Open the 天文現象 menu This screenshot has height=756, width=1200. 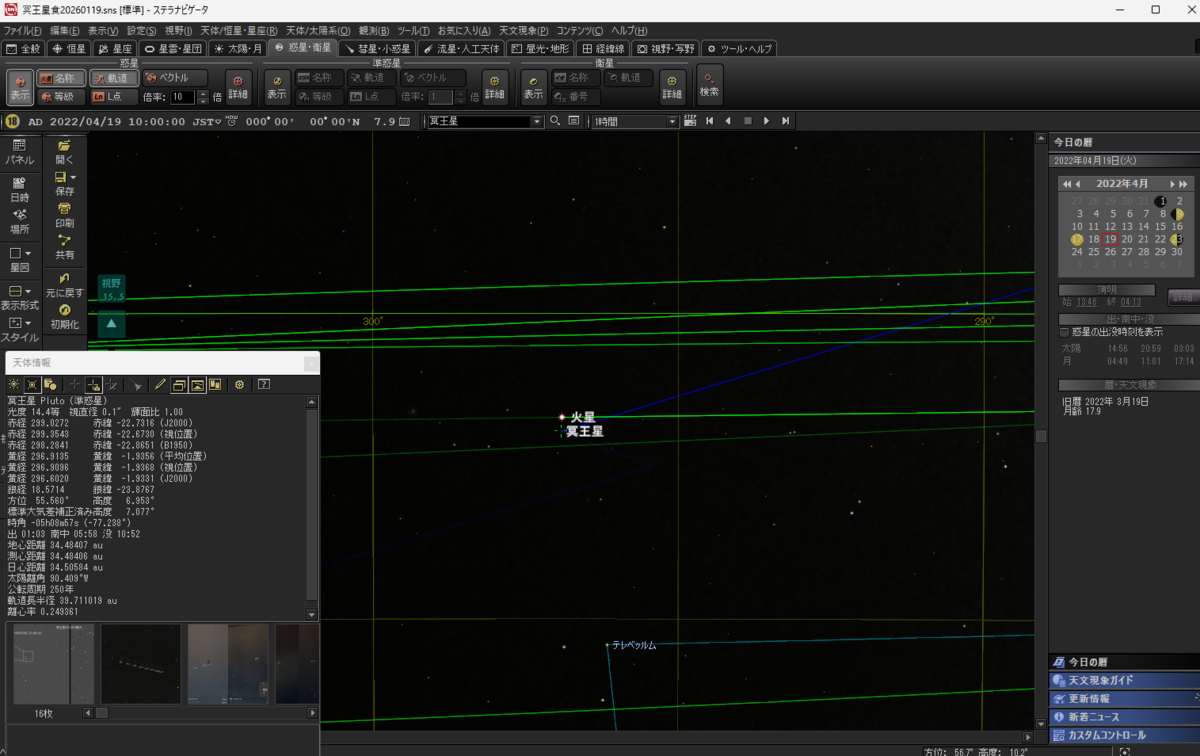tap(523, 31)
